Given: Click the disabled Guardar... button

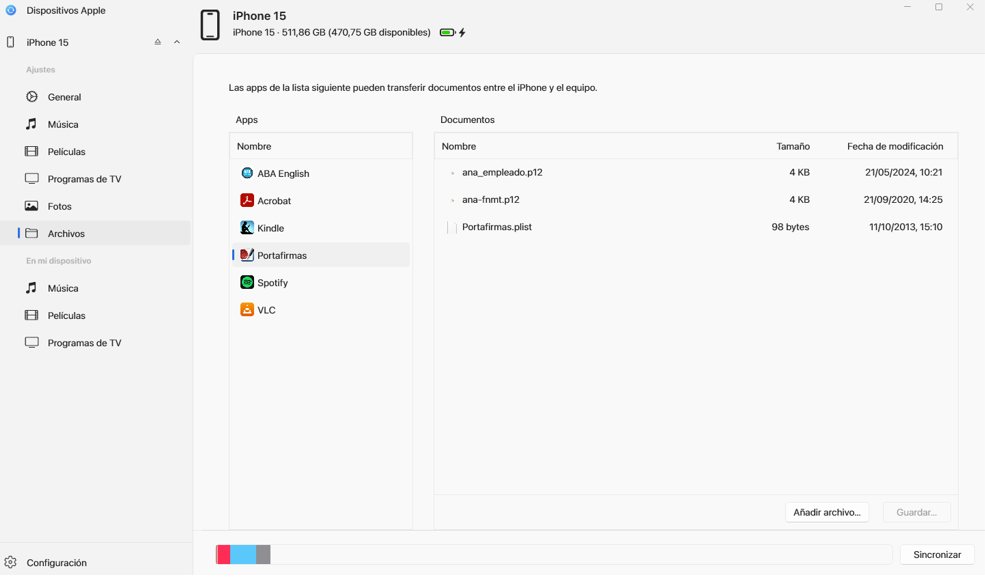Looking at the screenshot, I should 917,512.
